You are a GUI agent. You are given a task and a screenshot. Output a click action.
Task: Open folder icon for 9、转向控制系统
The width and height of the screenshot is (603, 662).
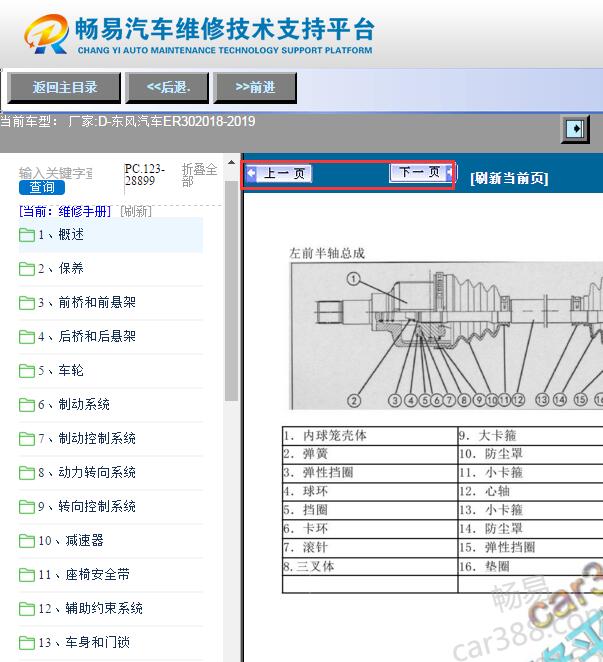pyautogui.click(x=27, y=507)
